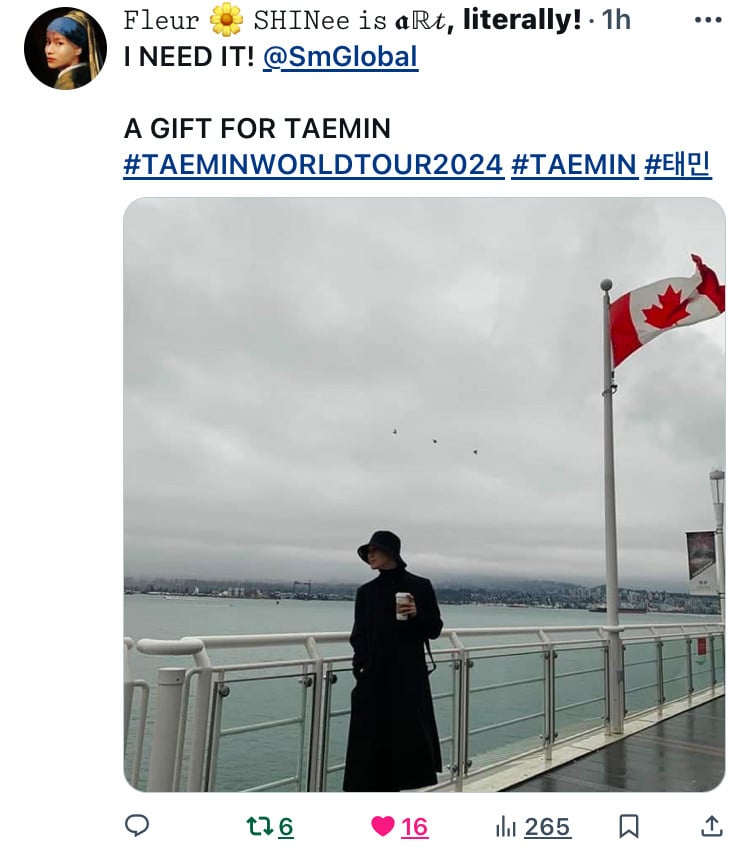Click the share upload arrow icon
Screen dimensions: 750x851
[x=711, y=826]
